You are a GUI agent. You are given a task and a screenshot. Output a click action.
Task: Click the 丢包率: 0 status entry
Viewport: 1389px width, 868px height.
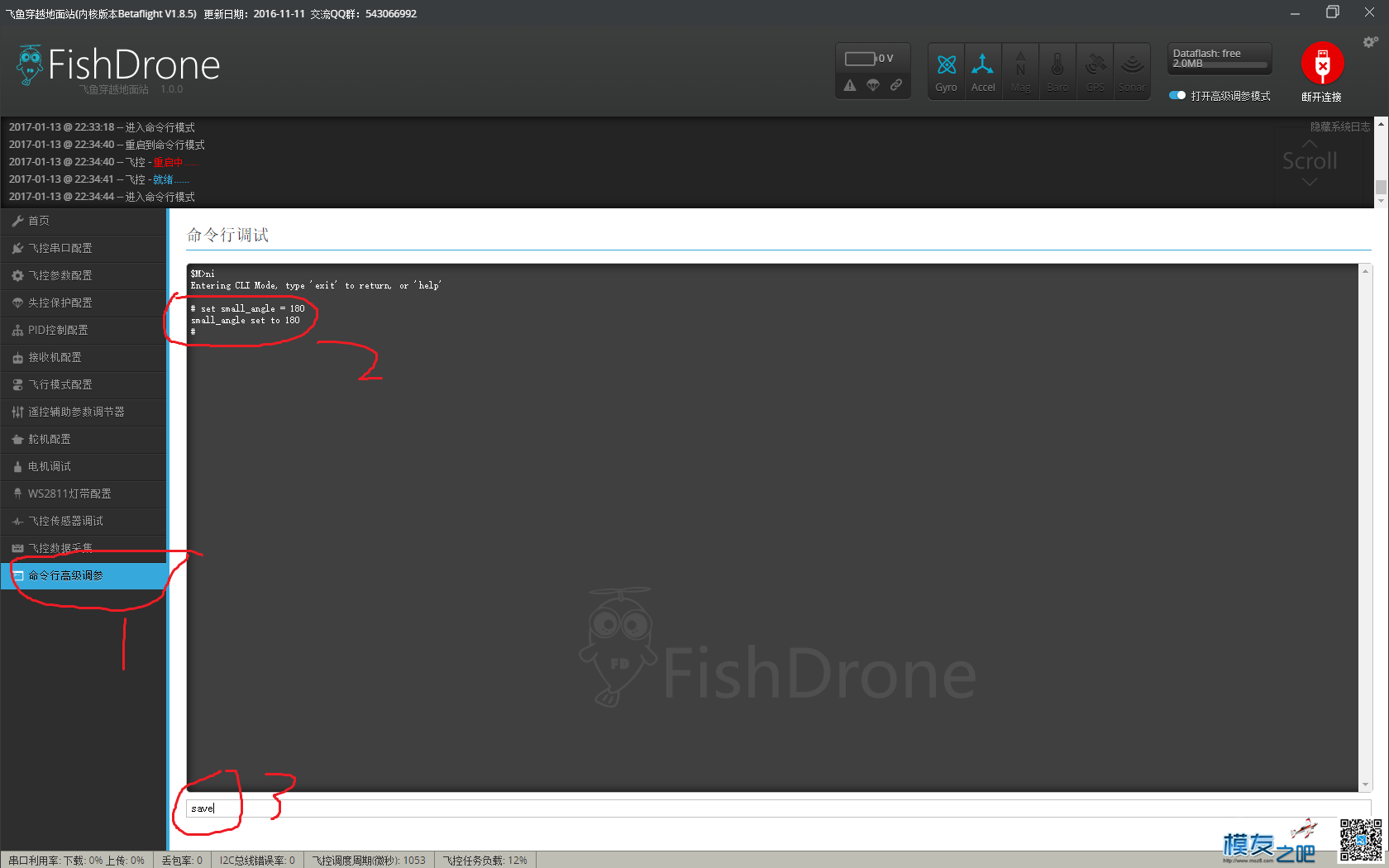click(x=182, y=861)
